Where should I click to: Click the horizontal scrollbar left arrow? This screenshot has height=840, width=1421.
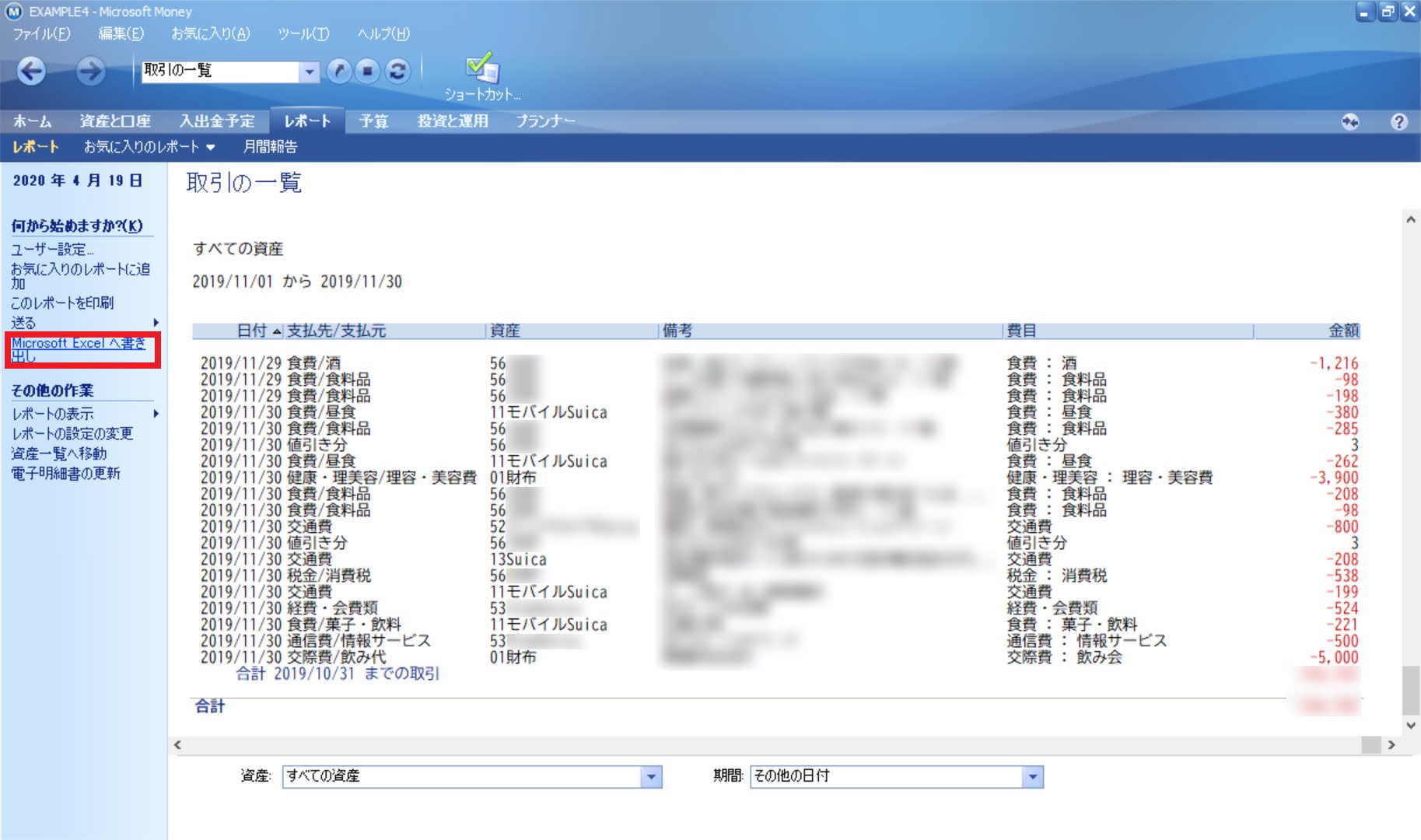click(x=178, y=745)
